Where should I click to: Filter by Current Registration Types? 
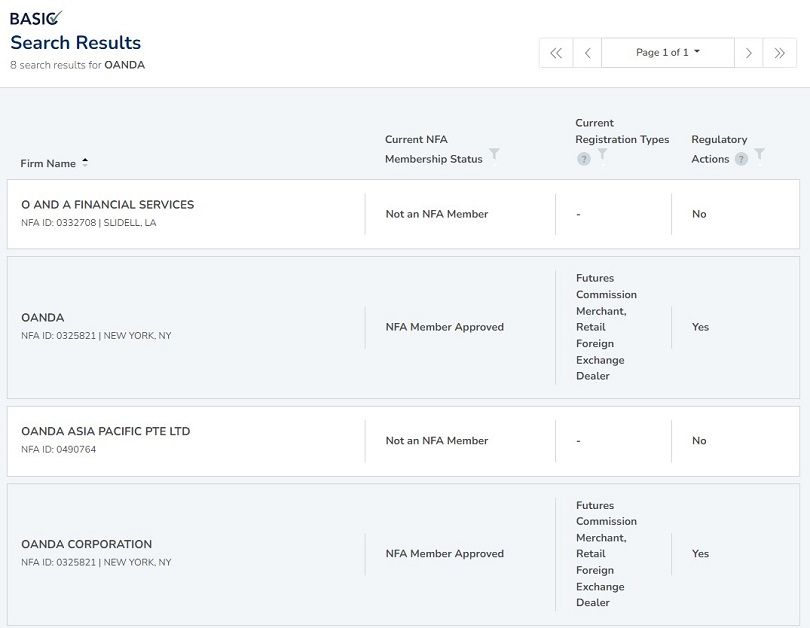point(602,153)
